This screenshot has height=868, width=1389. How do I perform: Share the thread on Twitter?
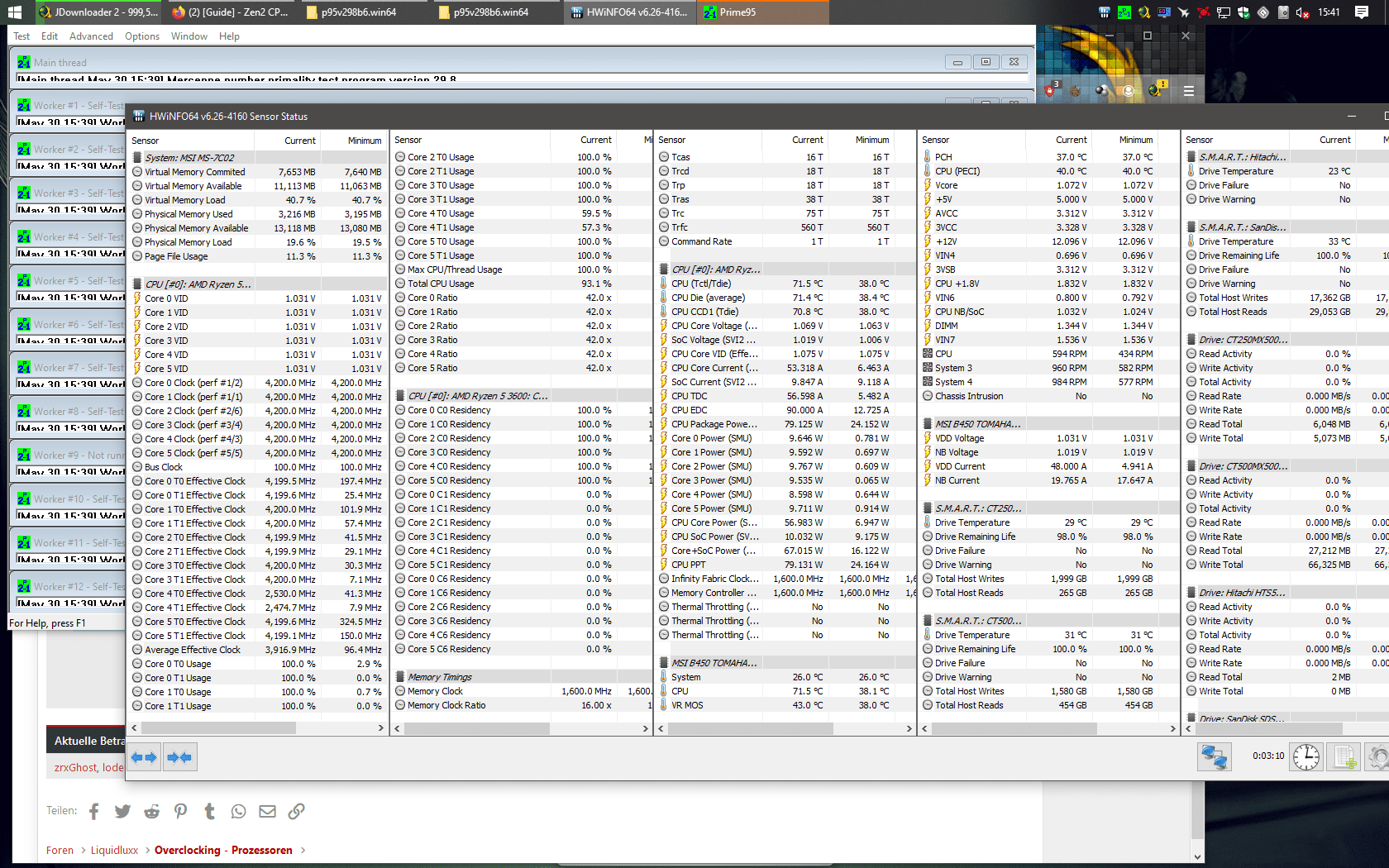[x=123, y=812]
